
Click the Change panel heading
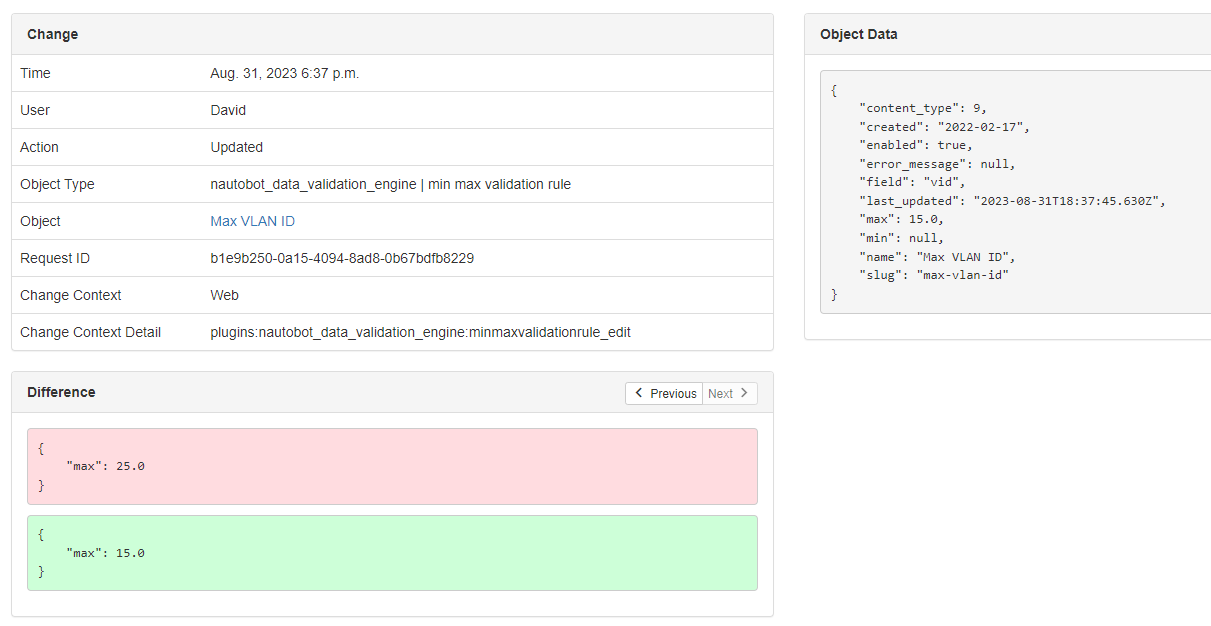point(52,34)
